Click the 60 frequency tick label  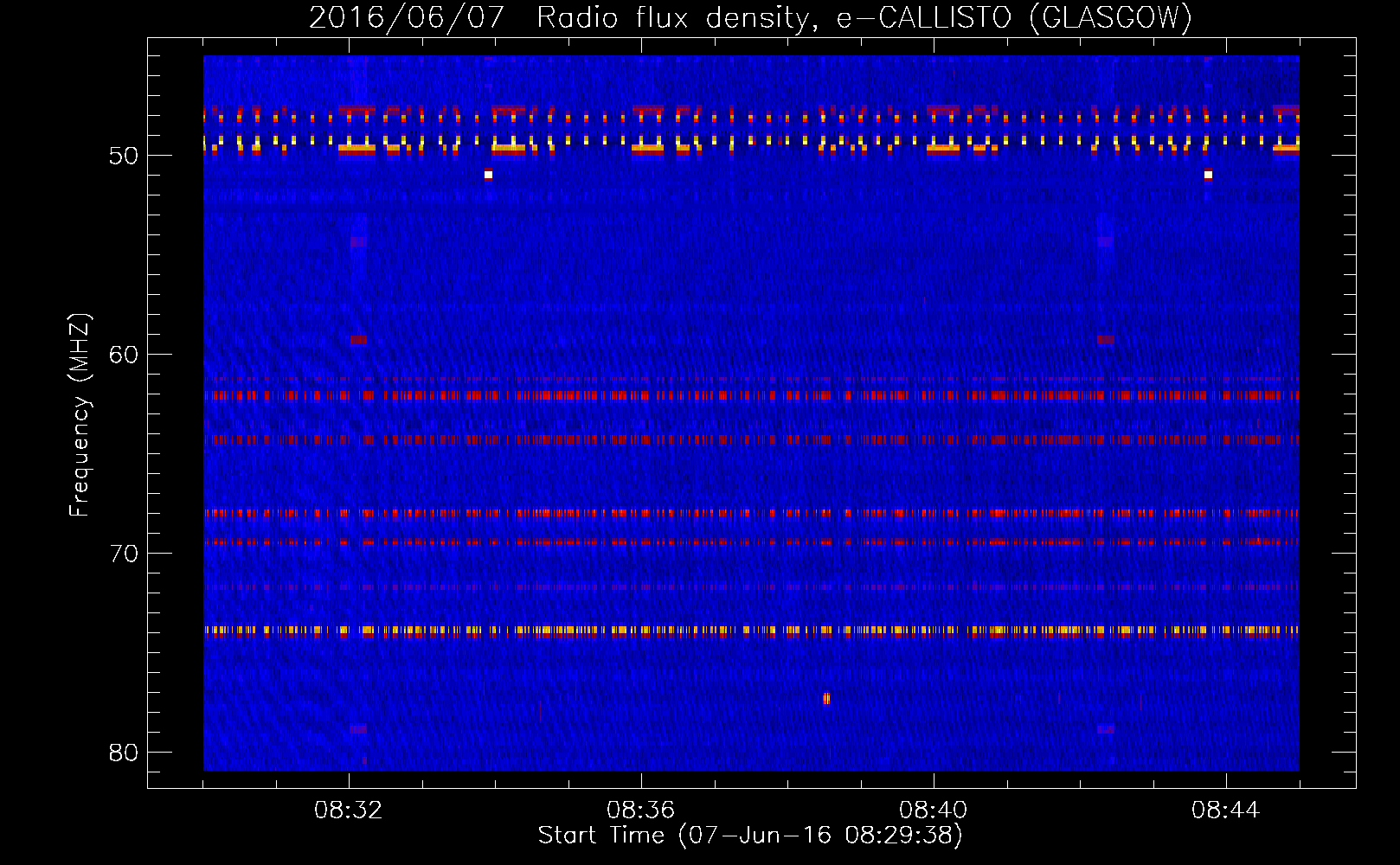124,355
